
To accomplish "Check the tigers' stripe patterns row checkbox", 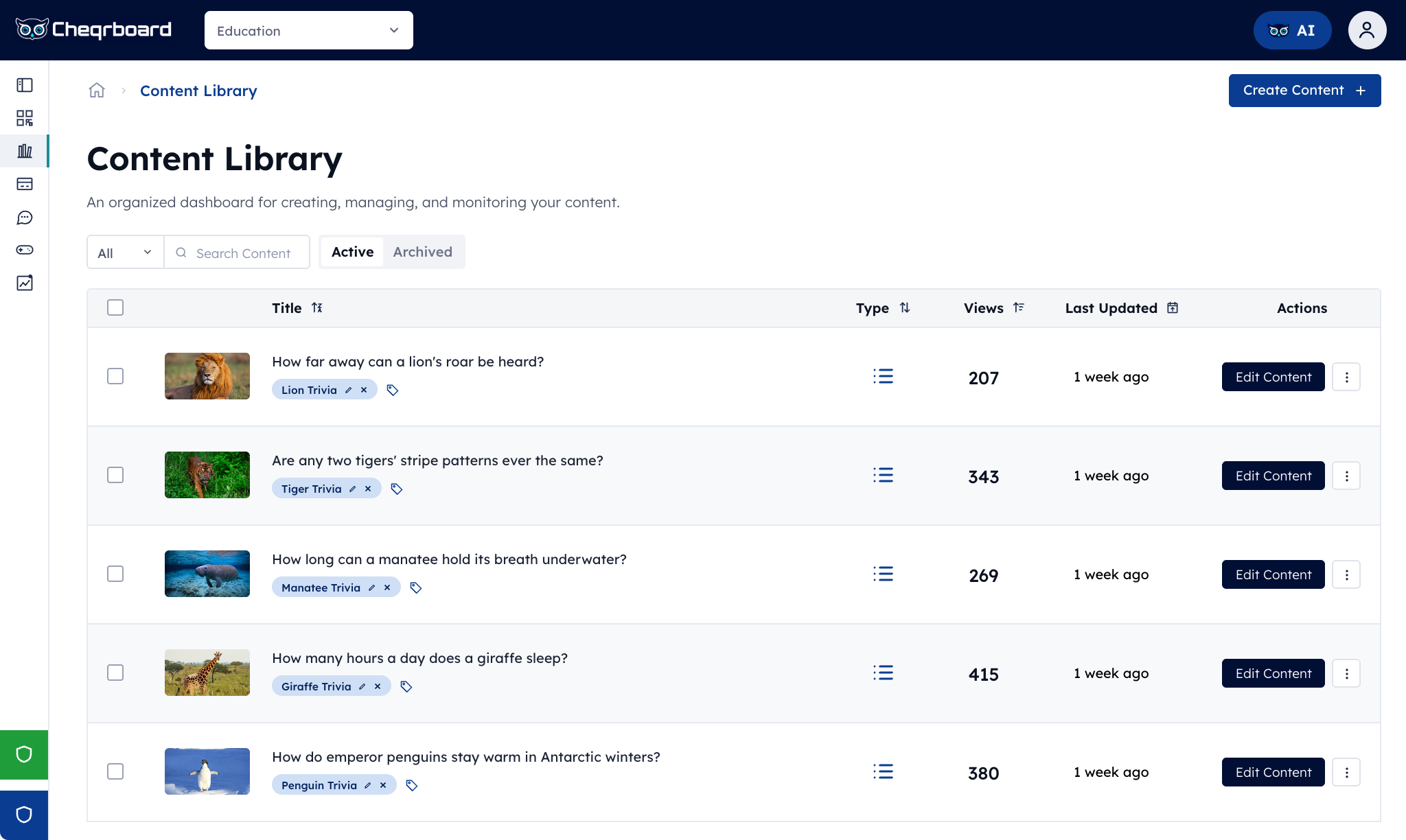I will (115, 475).
